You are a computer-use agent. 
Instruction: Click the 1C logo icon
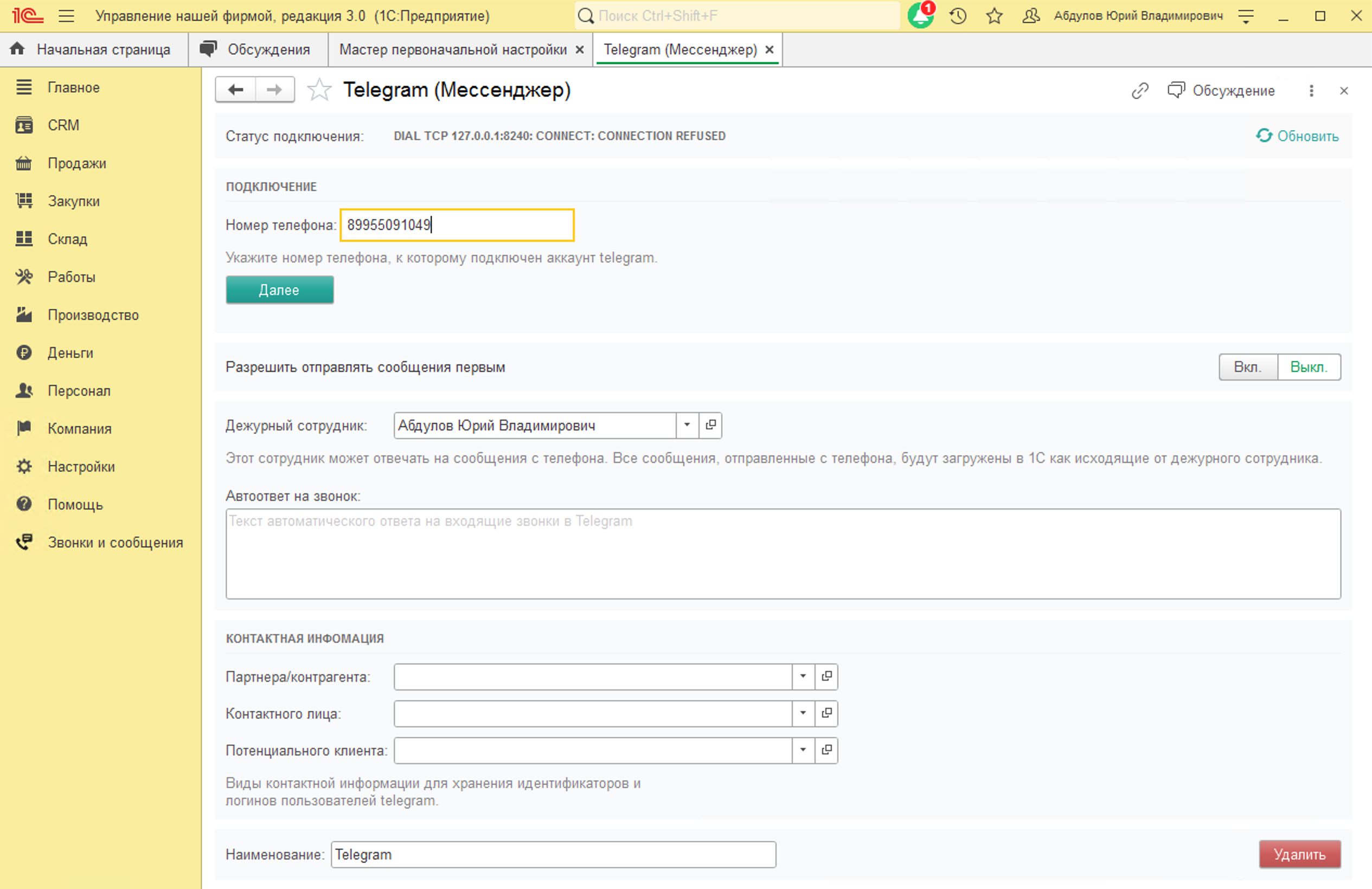point(27,16)
